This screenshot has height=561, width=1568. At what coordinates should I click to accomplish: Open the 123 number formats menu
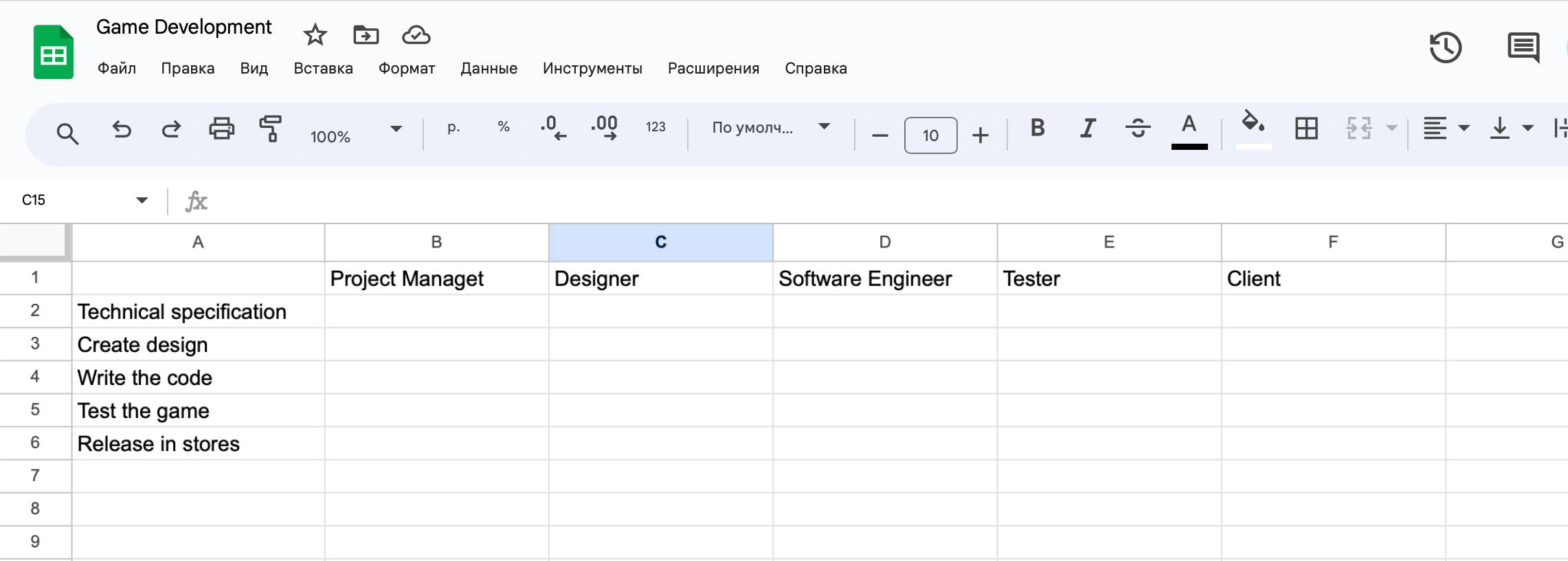pyautogui.click(x=656, y=127)
